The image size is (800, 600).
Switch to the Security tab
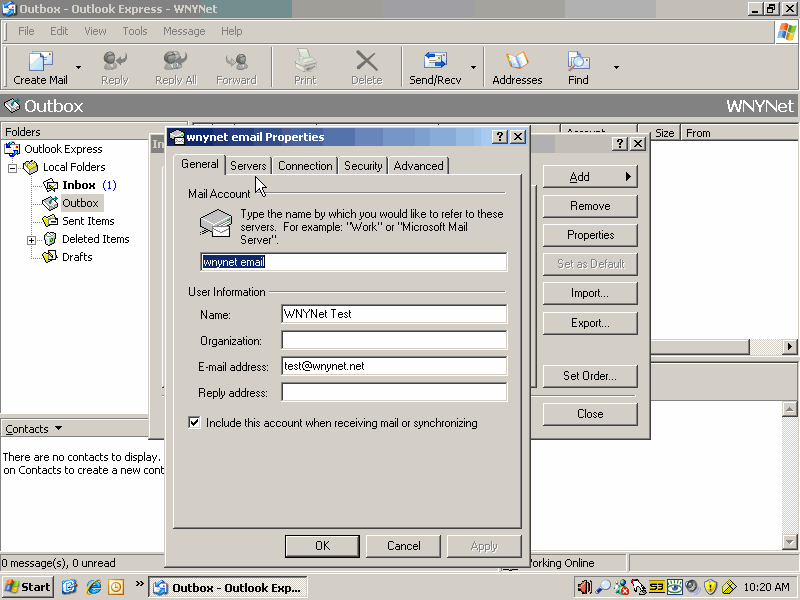point(363,166)
